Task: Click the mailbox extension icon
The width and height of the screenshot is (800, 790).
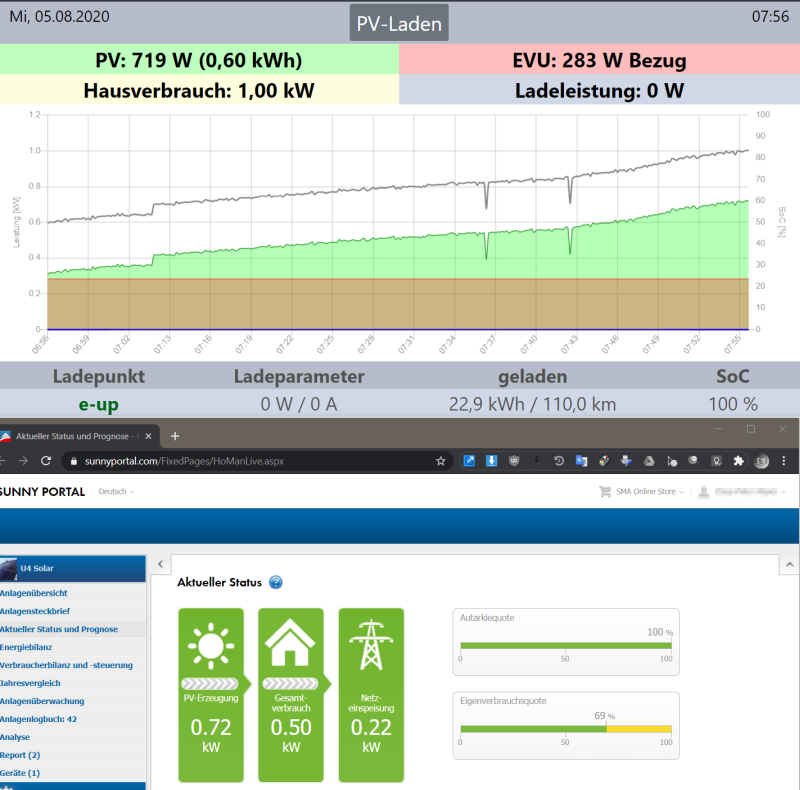Action: 604,461
